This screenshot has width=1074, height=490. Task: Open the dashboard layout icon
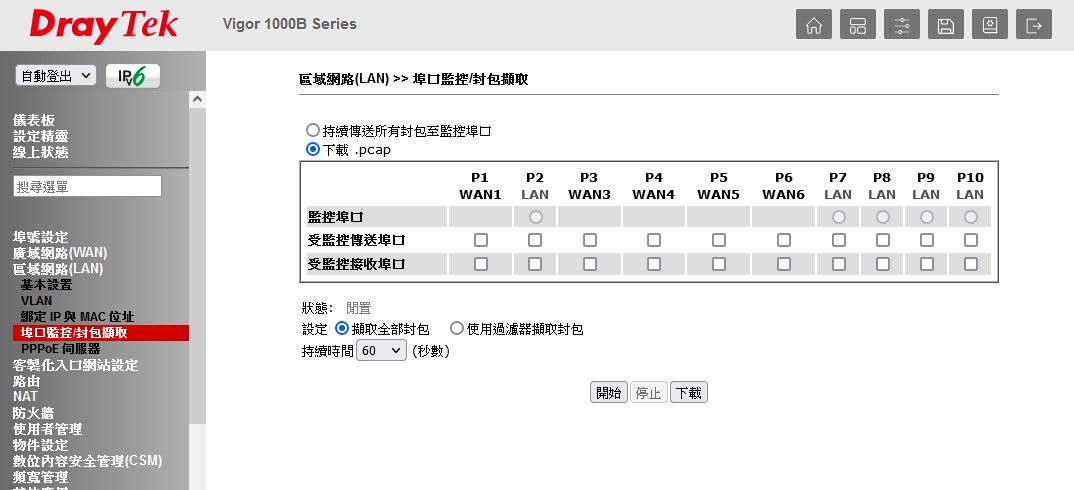pyautogui.click(x=858, y=25)
